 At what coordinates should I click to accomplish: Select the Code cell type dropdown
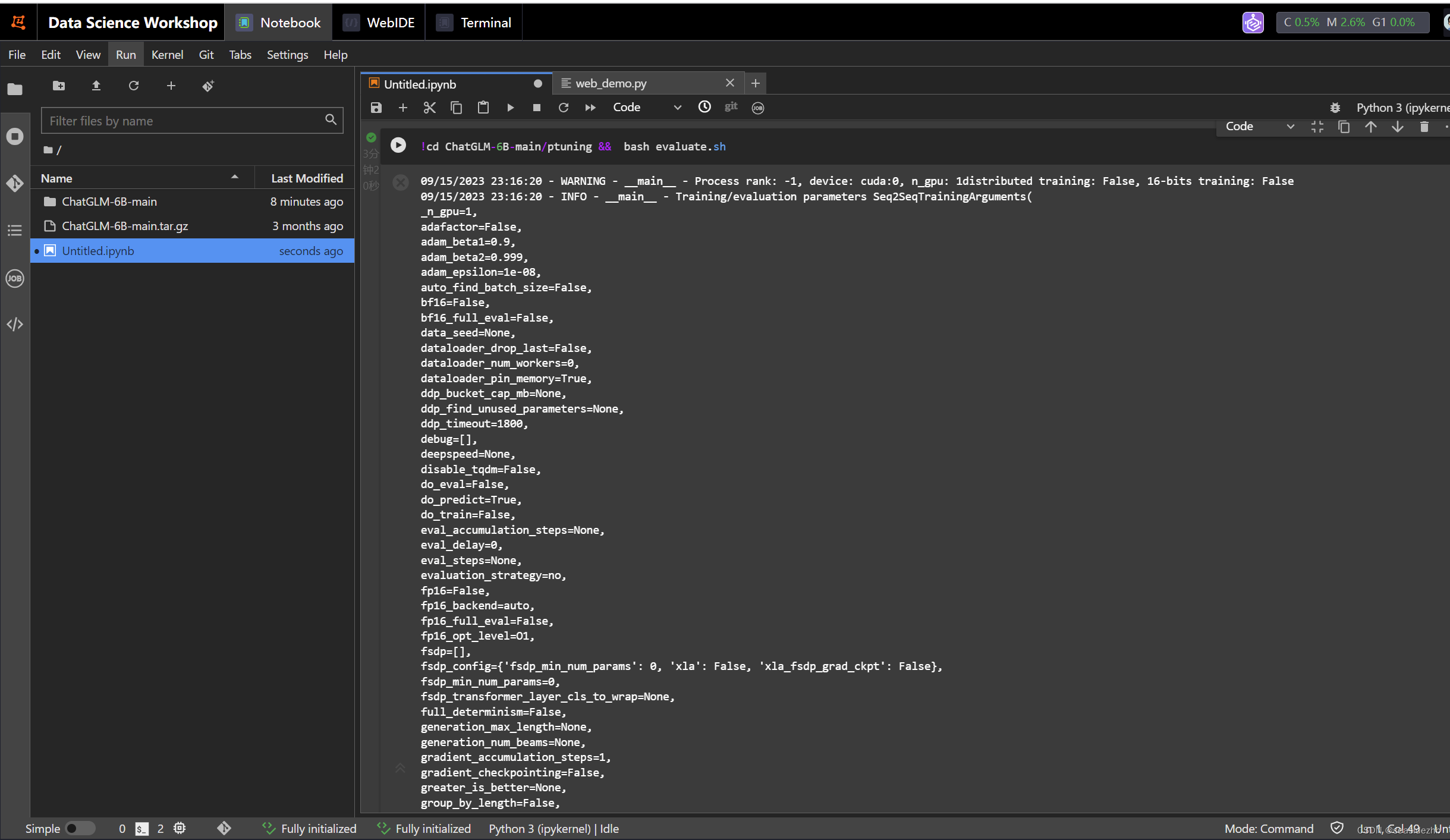coord(647,107)
